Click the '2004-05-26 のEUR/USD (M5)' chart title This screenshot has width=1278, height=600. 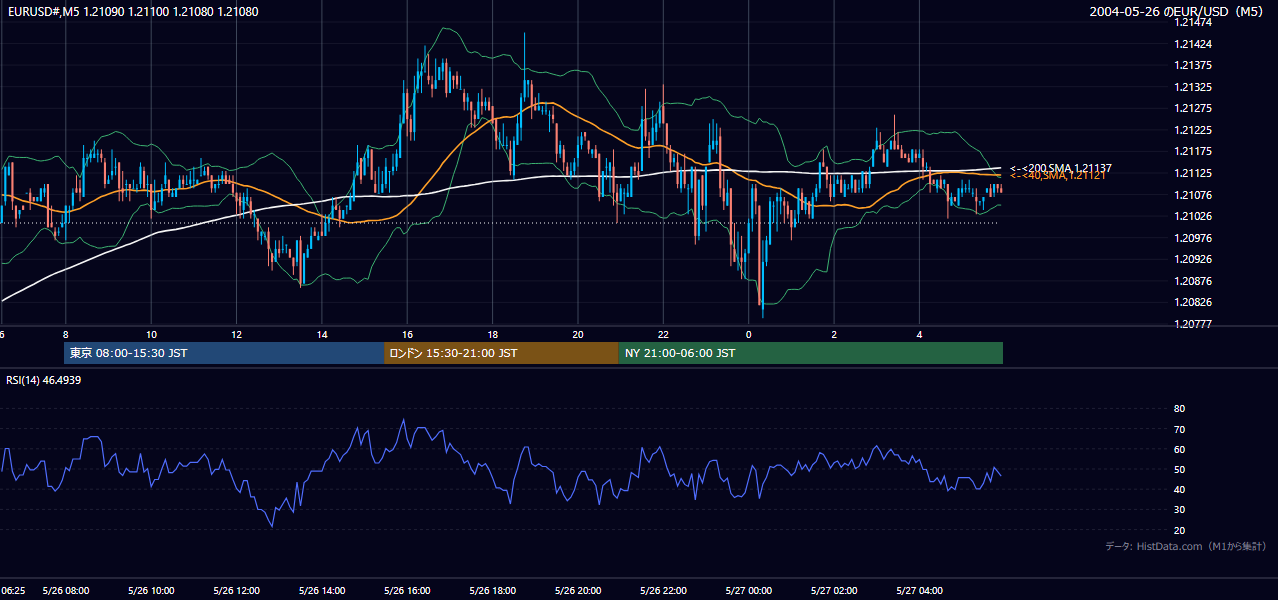(1175, 11)
